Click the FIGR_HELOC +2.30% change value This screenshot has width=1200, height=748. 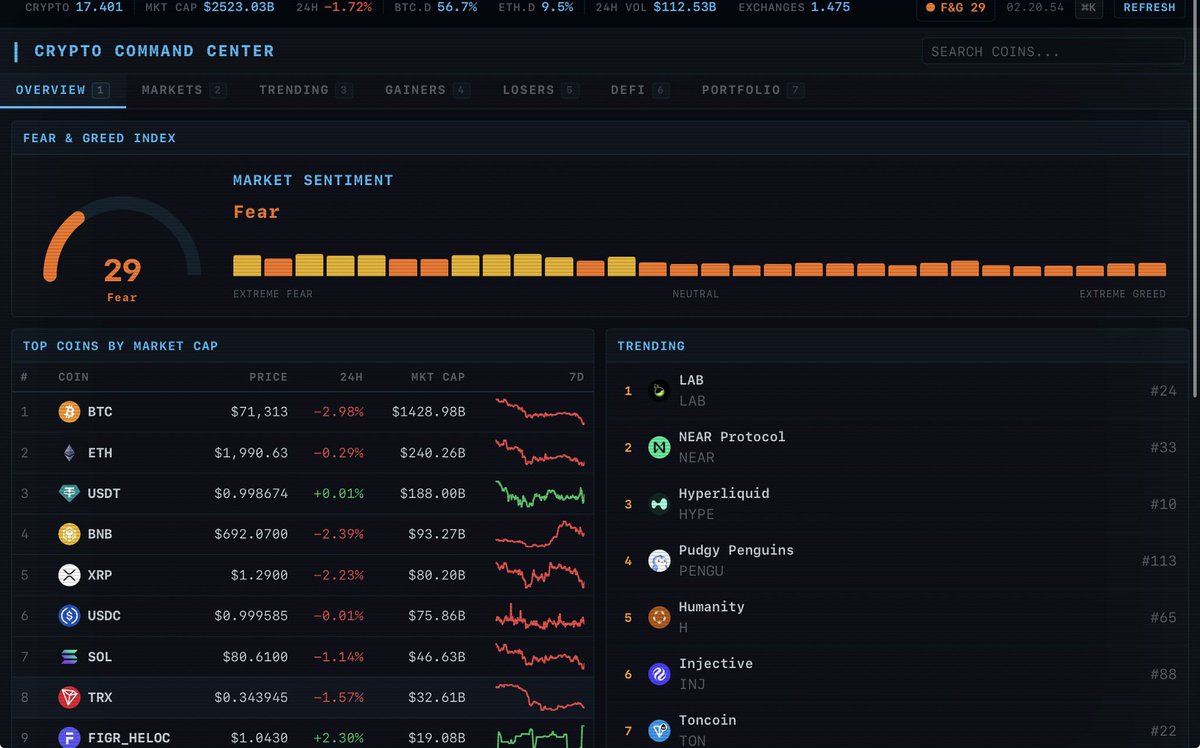tap(339, 738)
